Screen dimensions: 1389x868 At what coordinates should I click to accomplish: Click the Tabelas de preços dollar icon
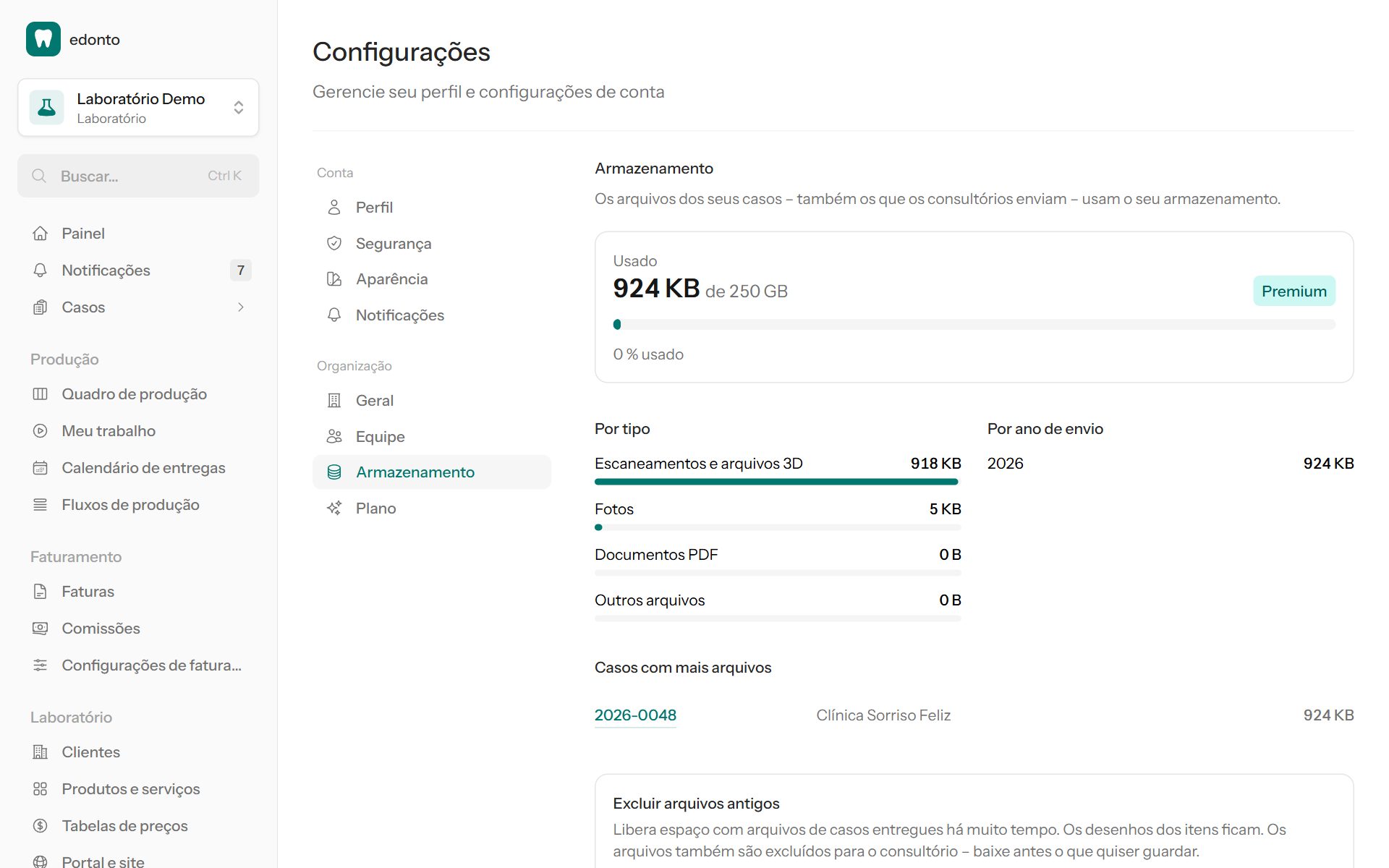click(x=41, y=826)
